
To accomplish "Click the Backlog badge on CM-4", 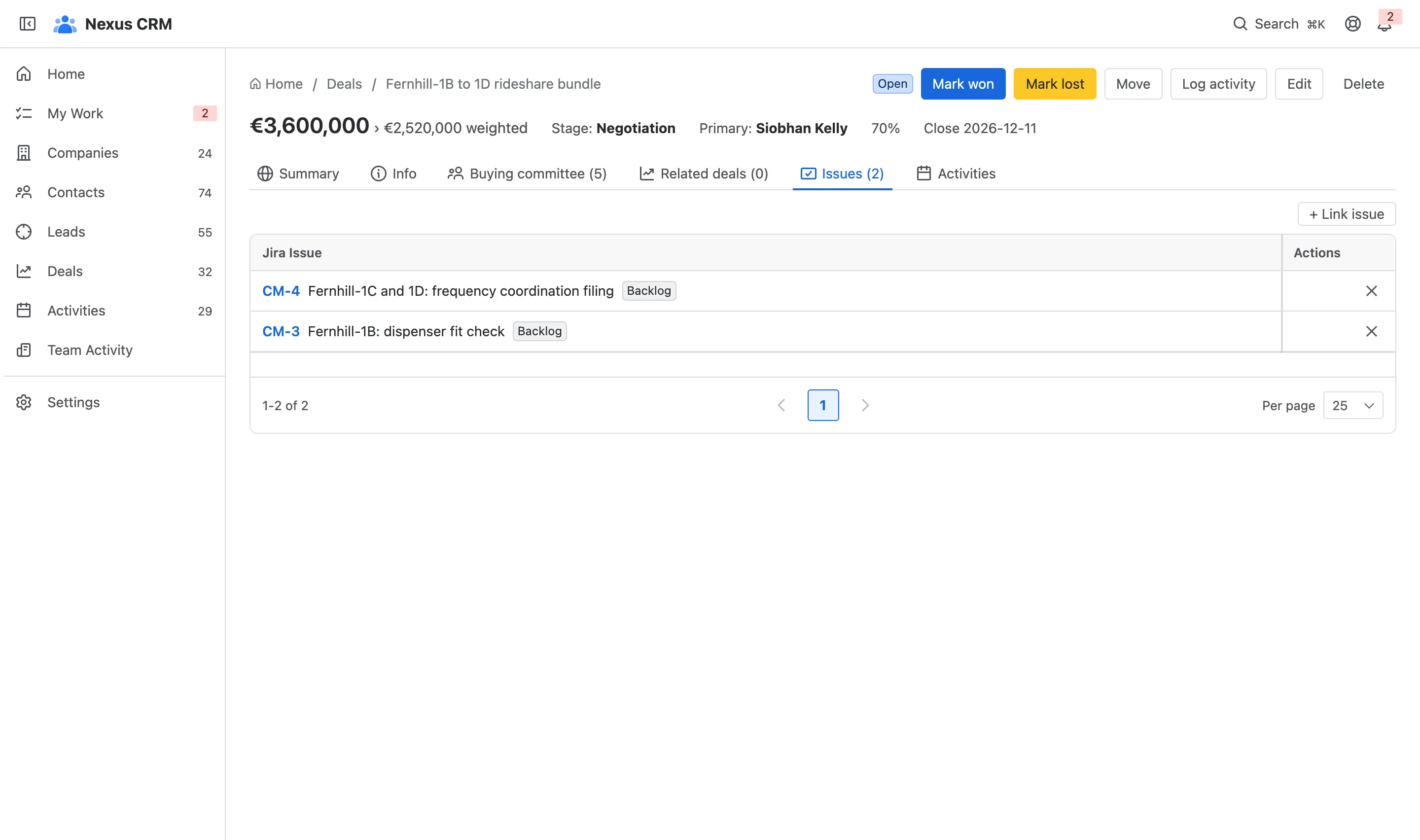I will pyautogui.click(x=648, y=291).
